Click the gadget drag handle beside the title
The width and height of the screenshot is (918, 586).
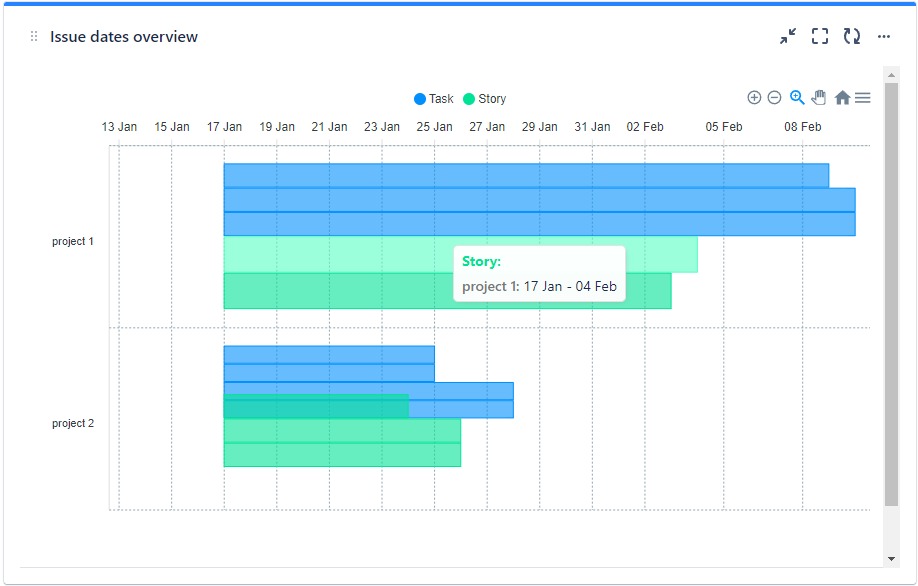click(34, 37)
